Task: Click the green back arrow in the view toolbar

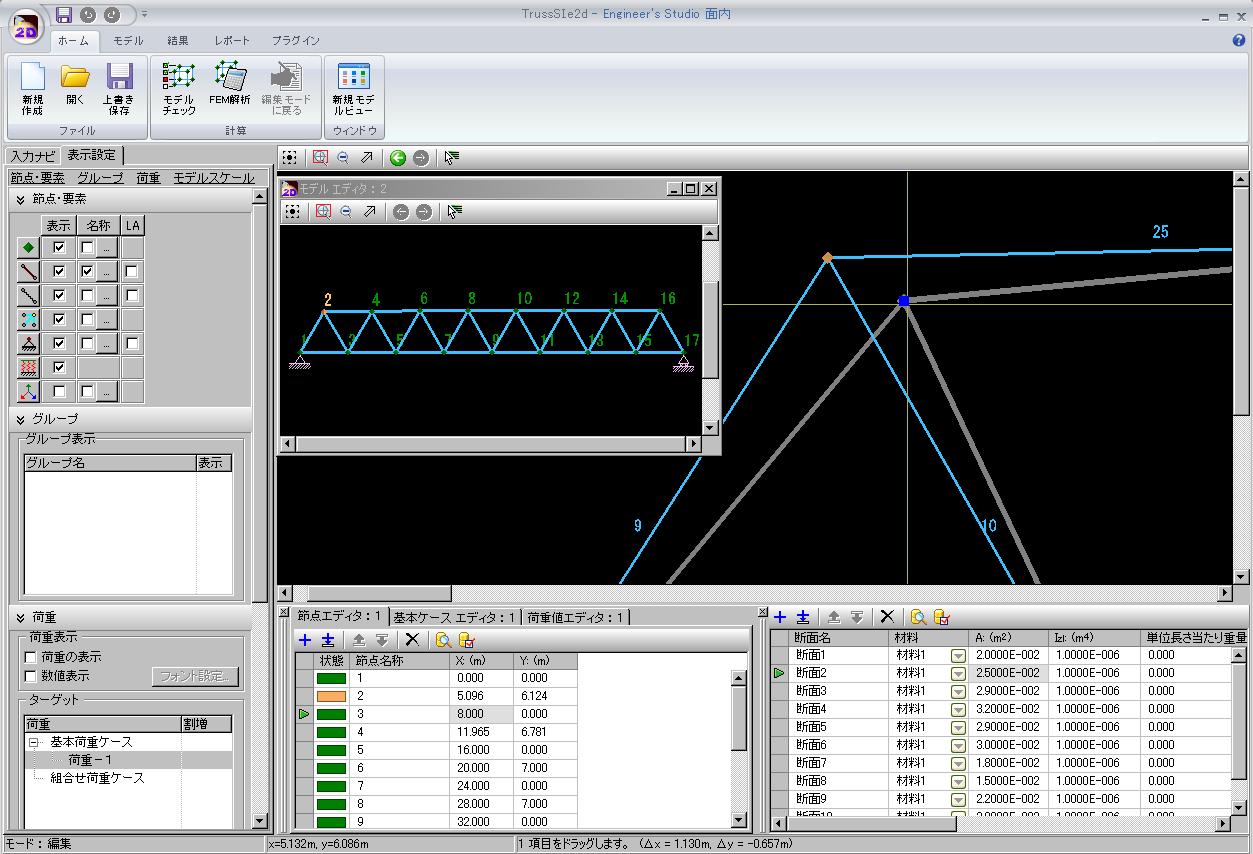Action: [x=398, y=157]
